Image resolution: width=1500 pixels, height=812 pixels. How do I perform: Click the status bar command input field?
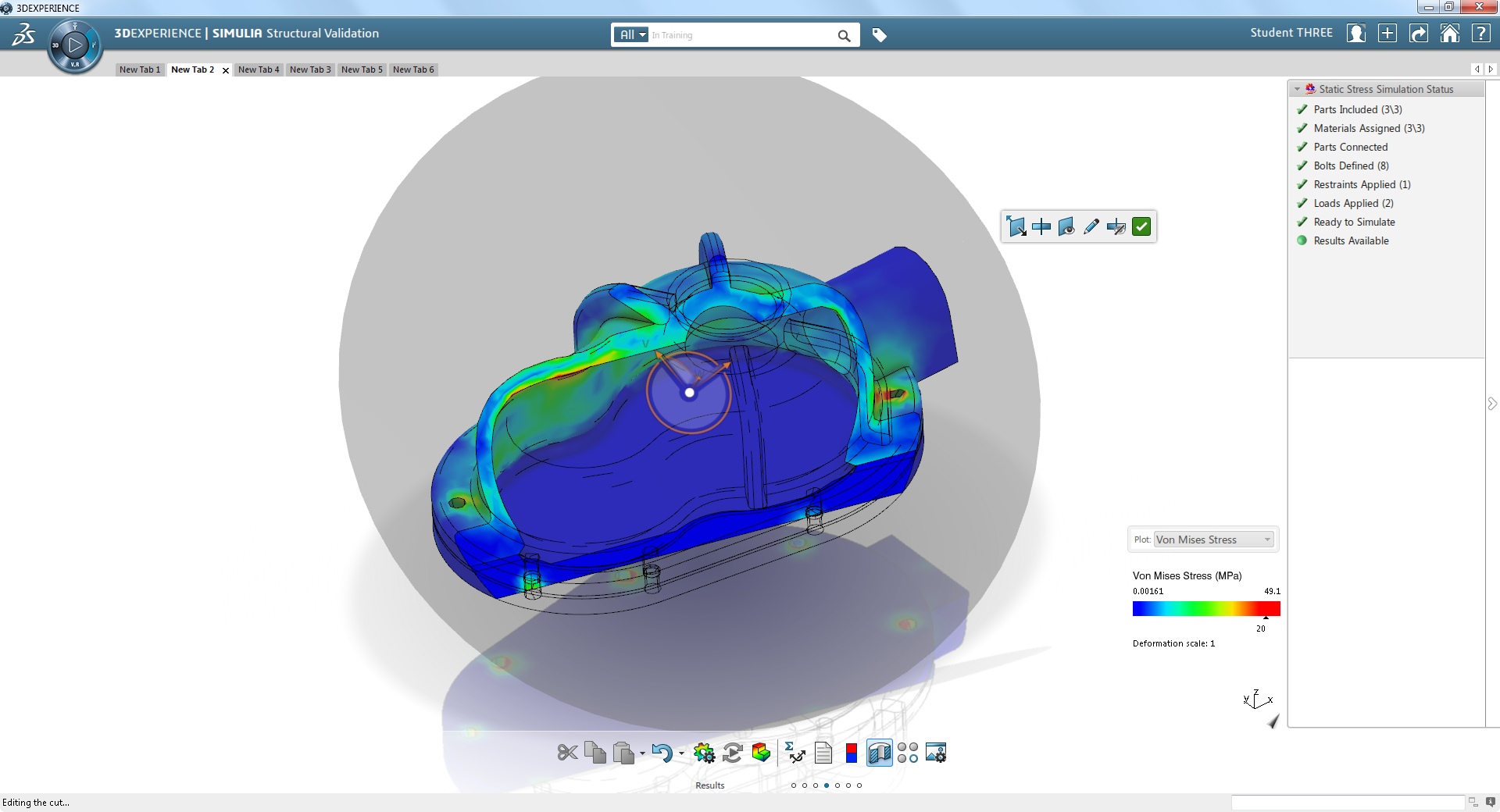point(1348,802)
